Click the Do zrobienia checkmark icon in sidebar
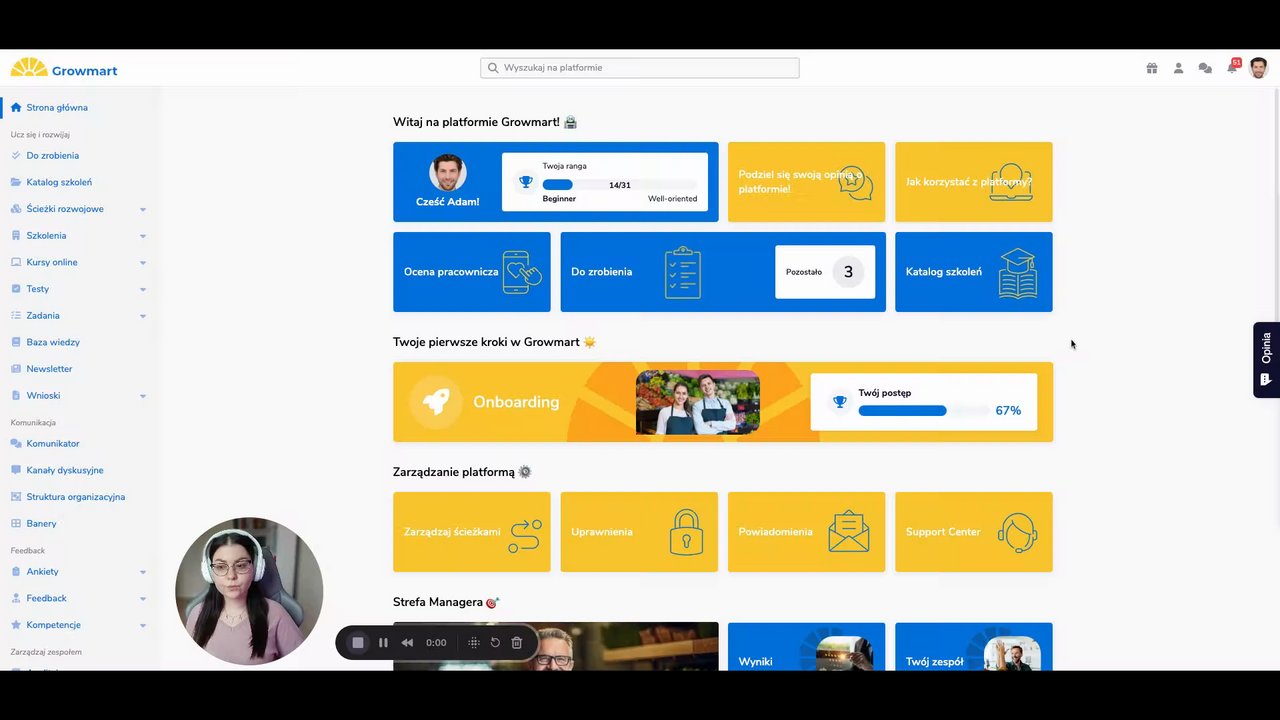The height and width of the screenshot is (720, 1280). pyautogui.click(x=16, y=155)
